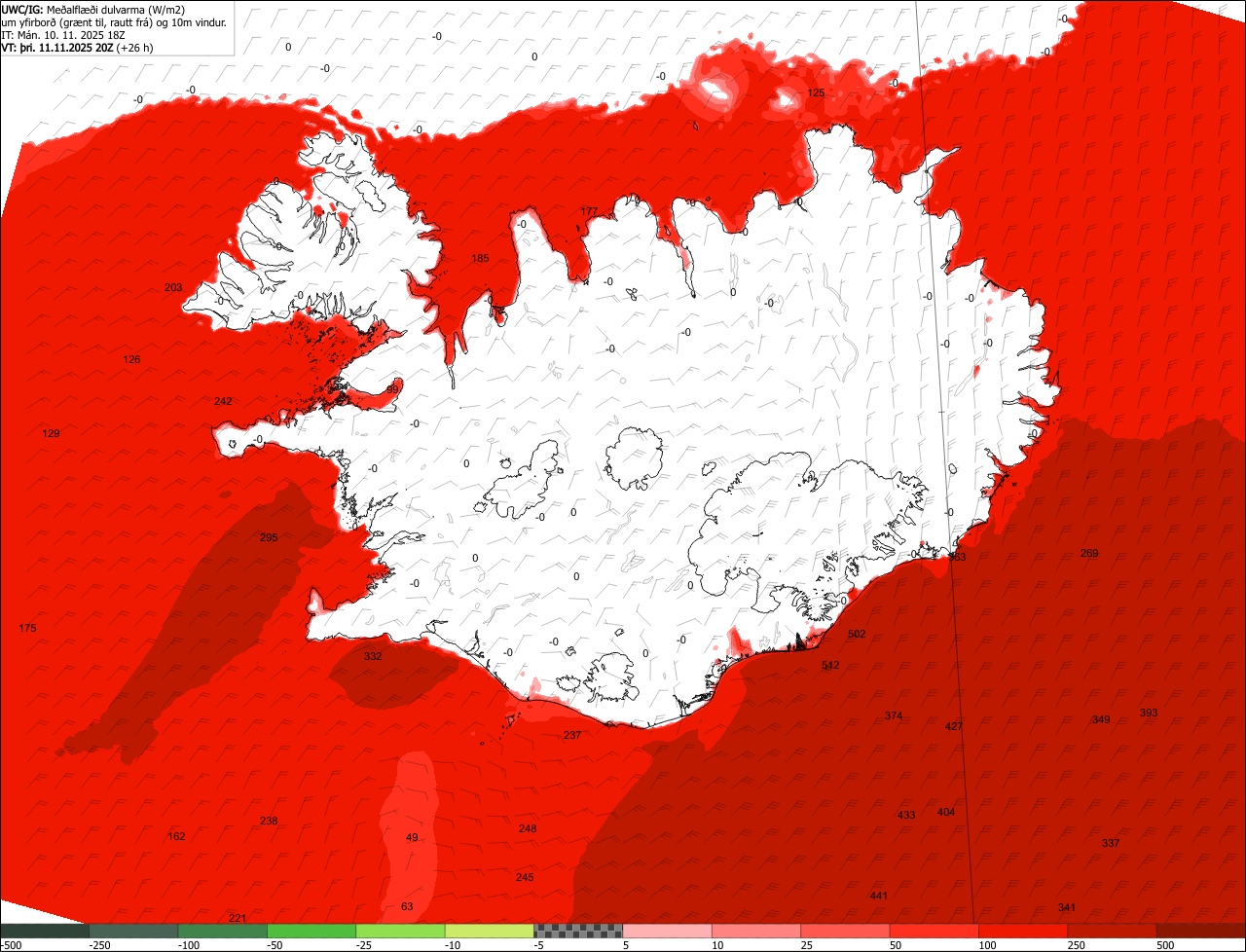This screenshot has width=1246, height=952.
Task: Click the title line 'UWC/IG: Meðalflæði dulvarma (W/m2)'
Action: pyautogui.click(x=93, y=10)
